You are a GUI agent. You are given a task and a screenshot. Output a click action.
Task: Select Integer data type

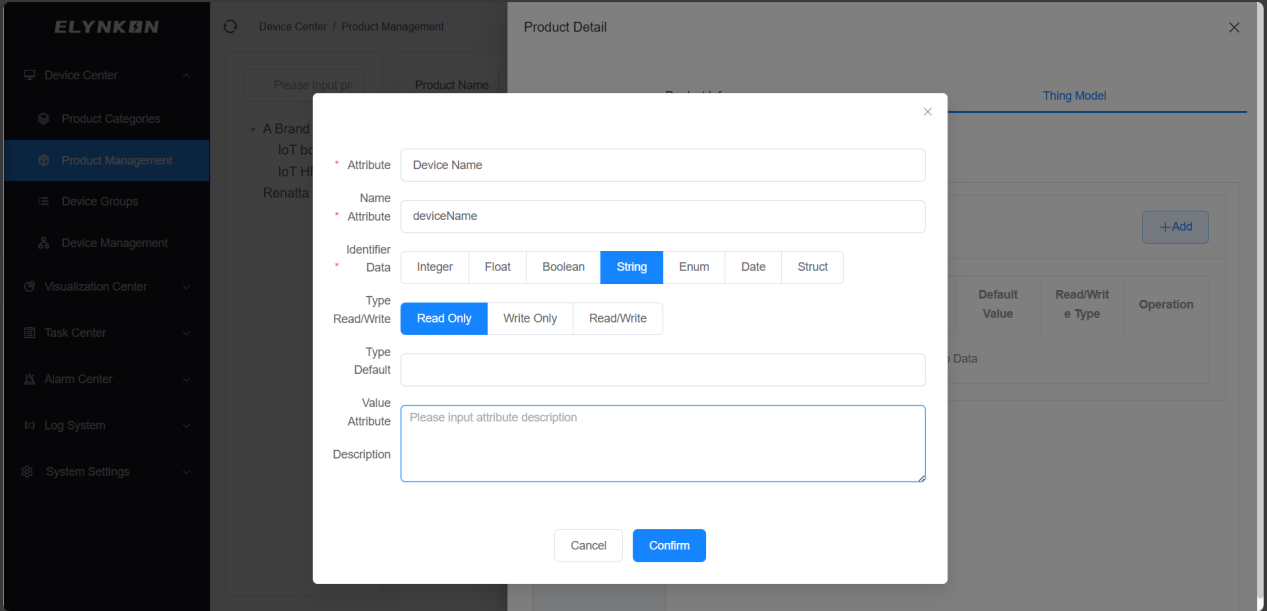pos(435,267)
